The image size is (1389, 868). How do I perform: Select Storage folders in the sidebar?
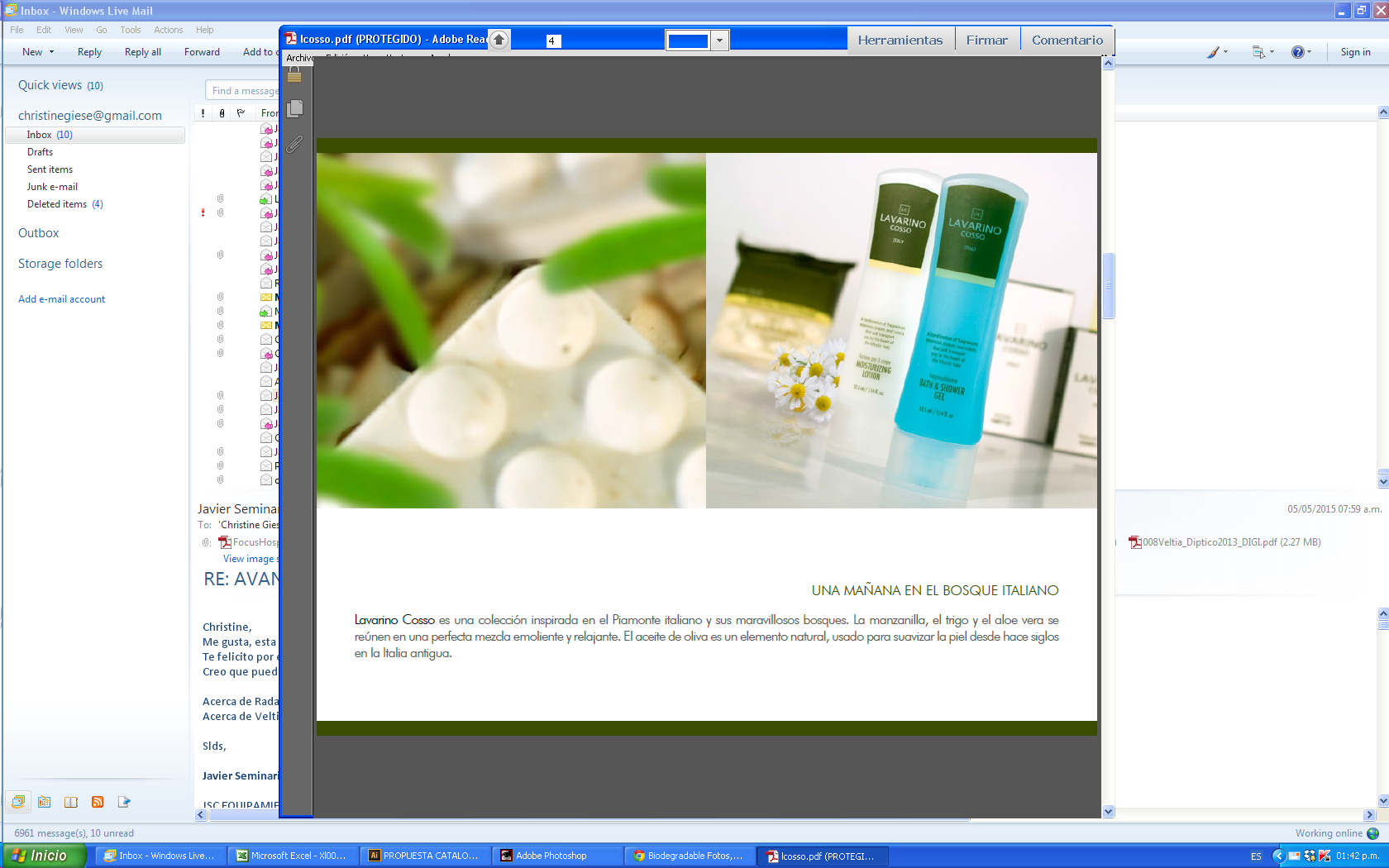(x=60, y=264)
